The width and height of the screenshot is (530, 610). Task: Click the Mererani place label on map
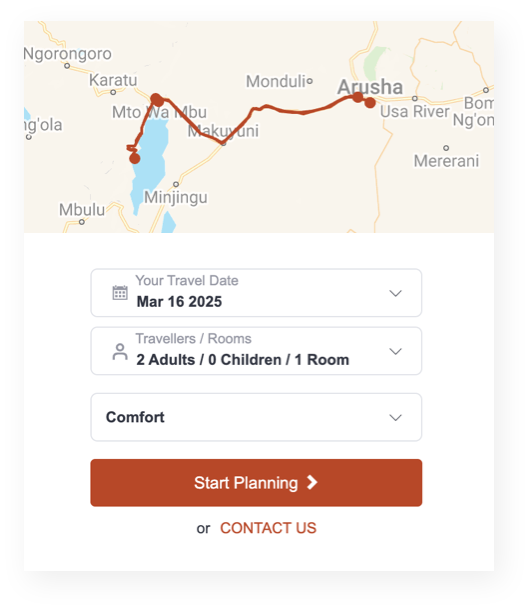(x=446, y=161)
